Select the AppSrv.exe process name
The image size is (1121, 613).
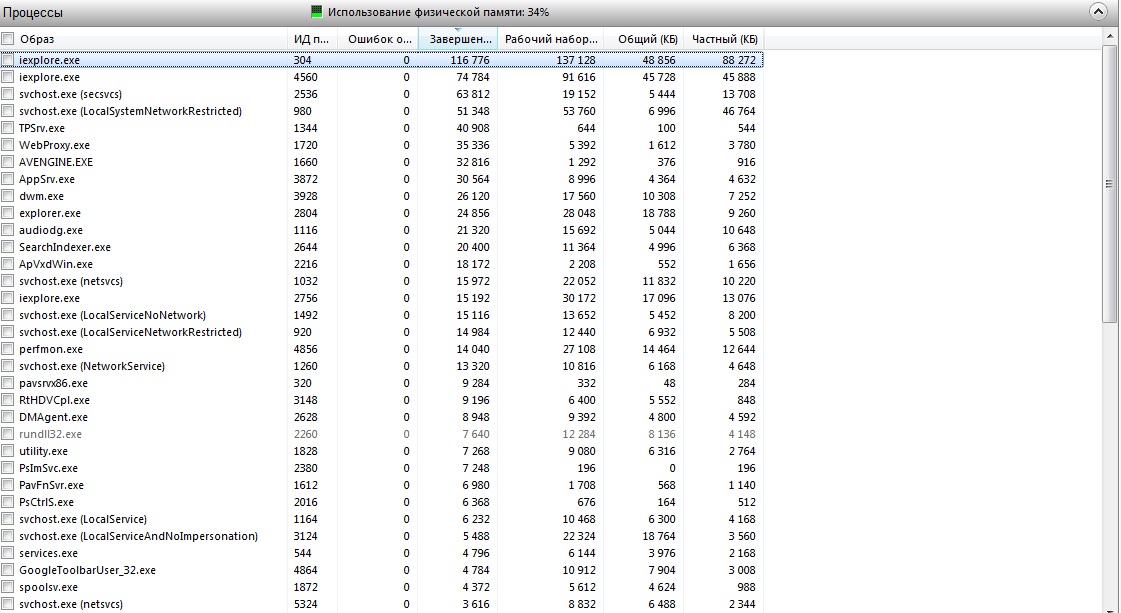[x=46, y=179]
